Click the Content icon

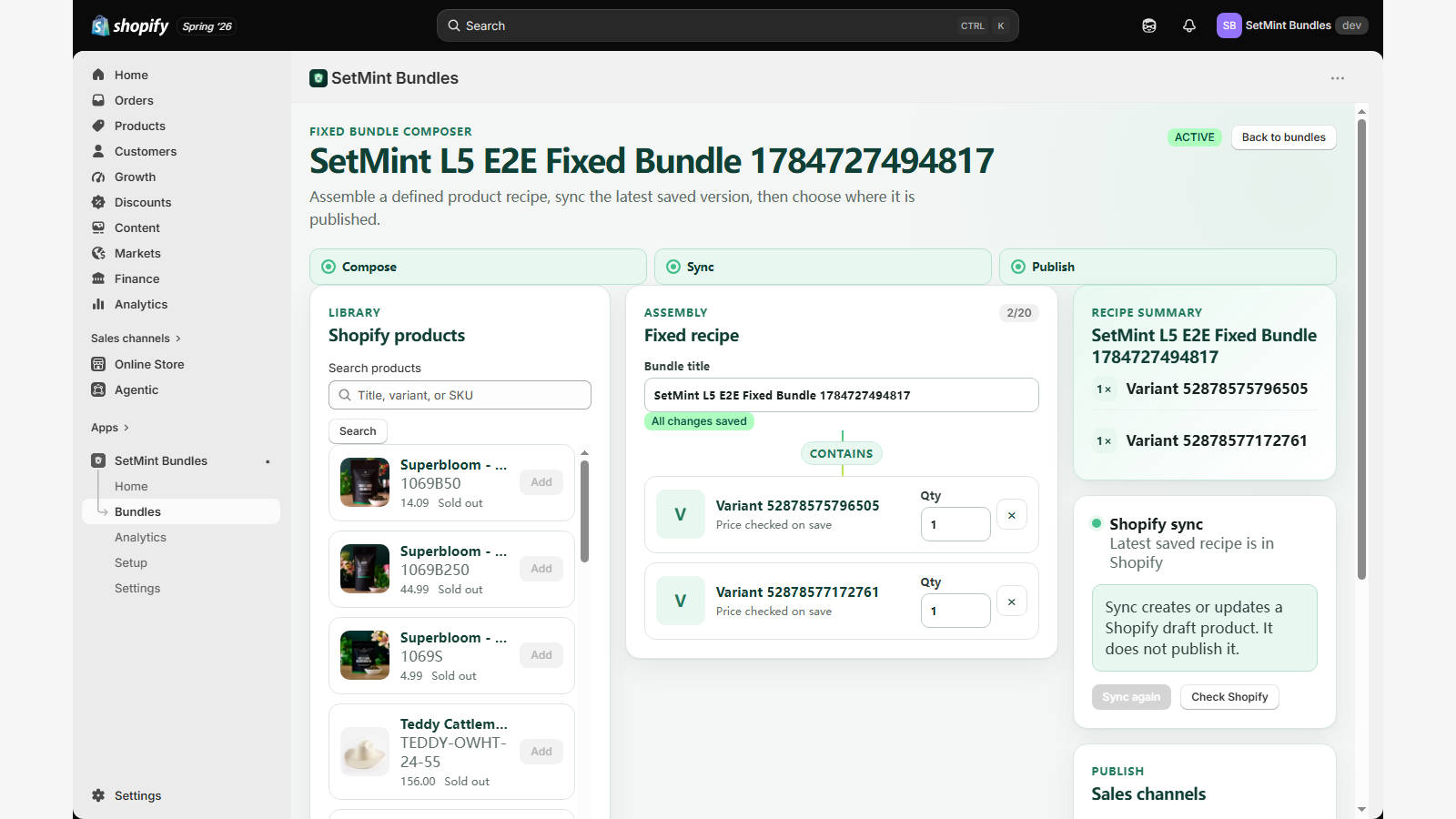tap(98, 227)
